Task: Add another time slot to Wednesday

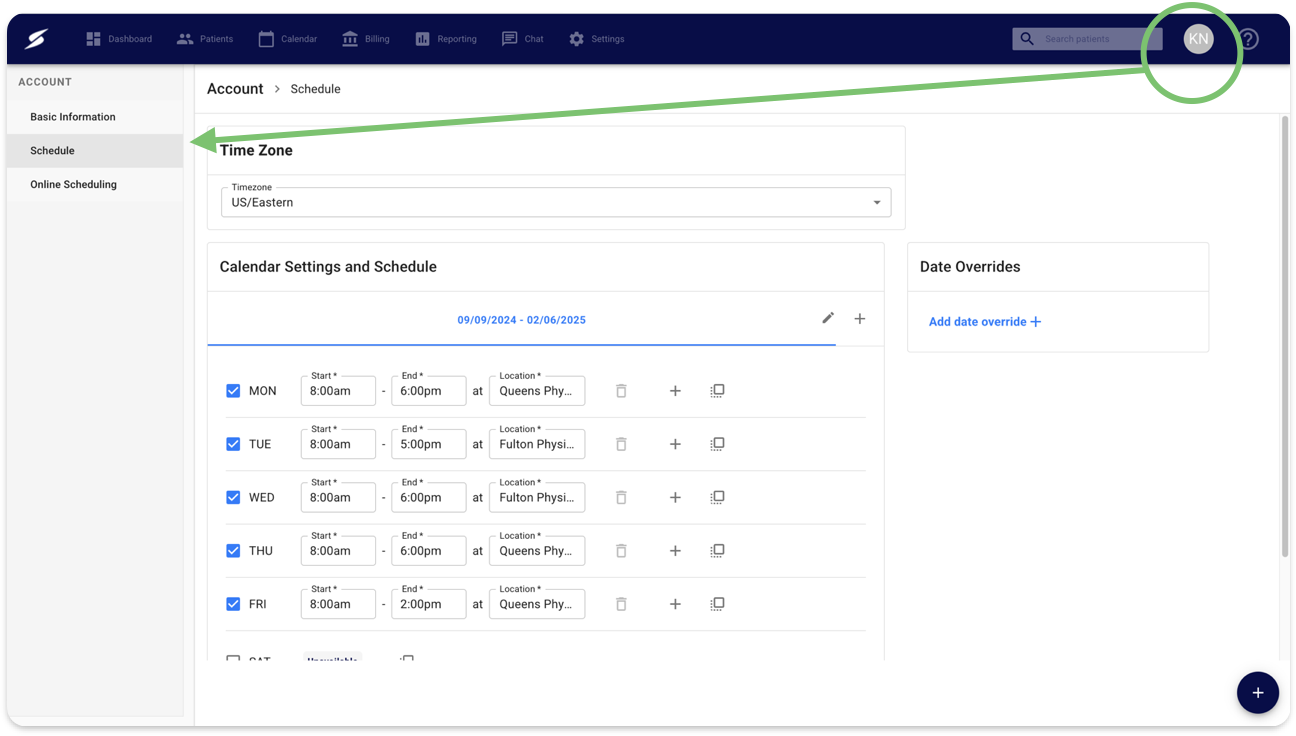Action: [675, 497]
